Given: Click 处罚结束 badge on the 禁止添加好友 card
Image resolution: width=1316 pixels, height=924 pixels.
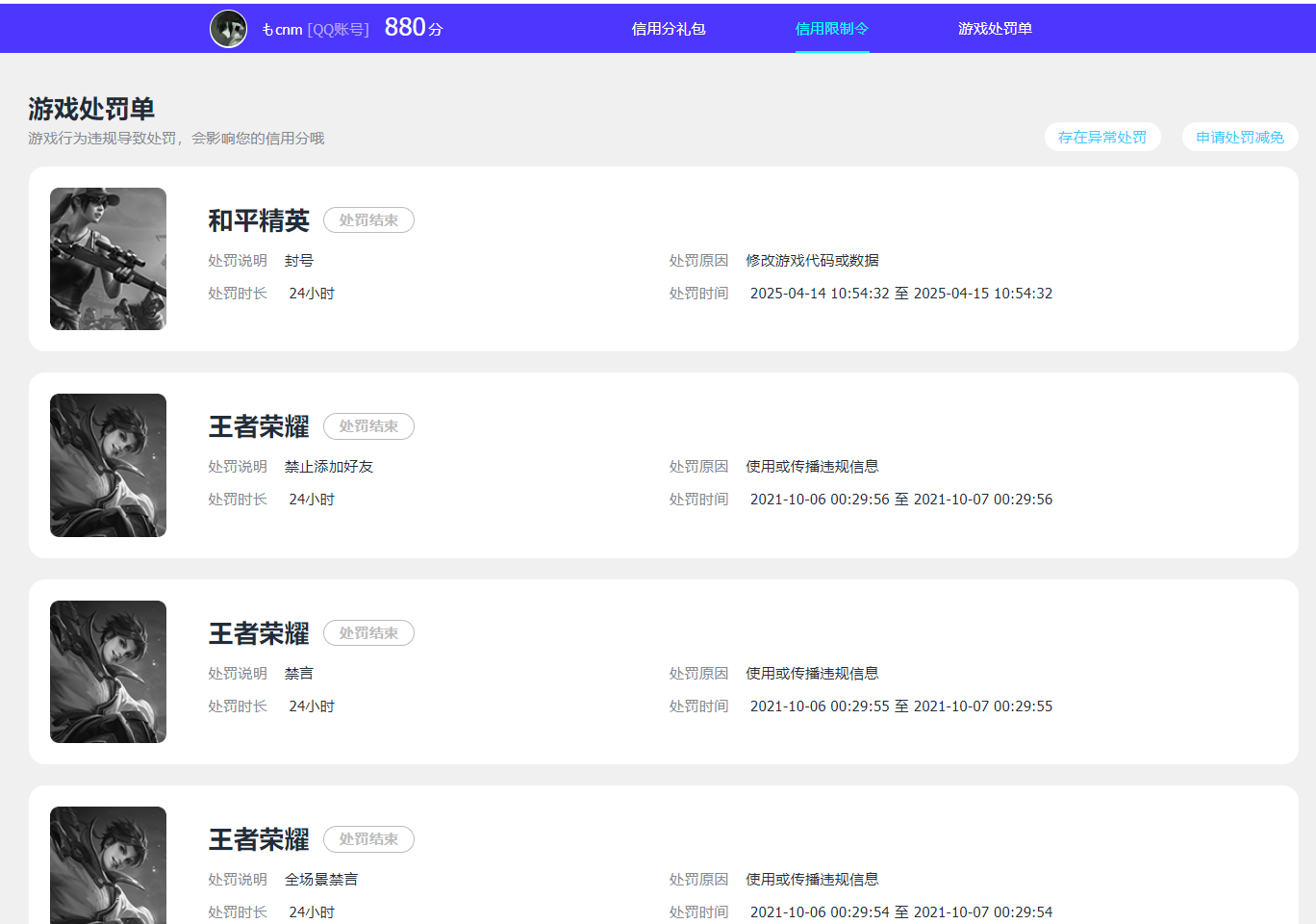Looking at the screenshot, I should click(x=368, y=426).
